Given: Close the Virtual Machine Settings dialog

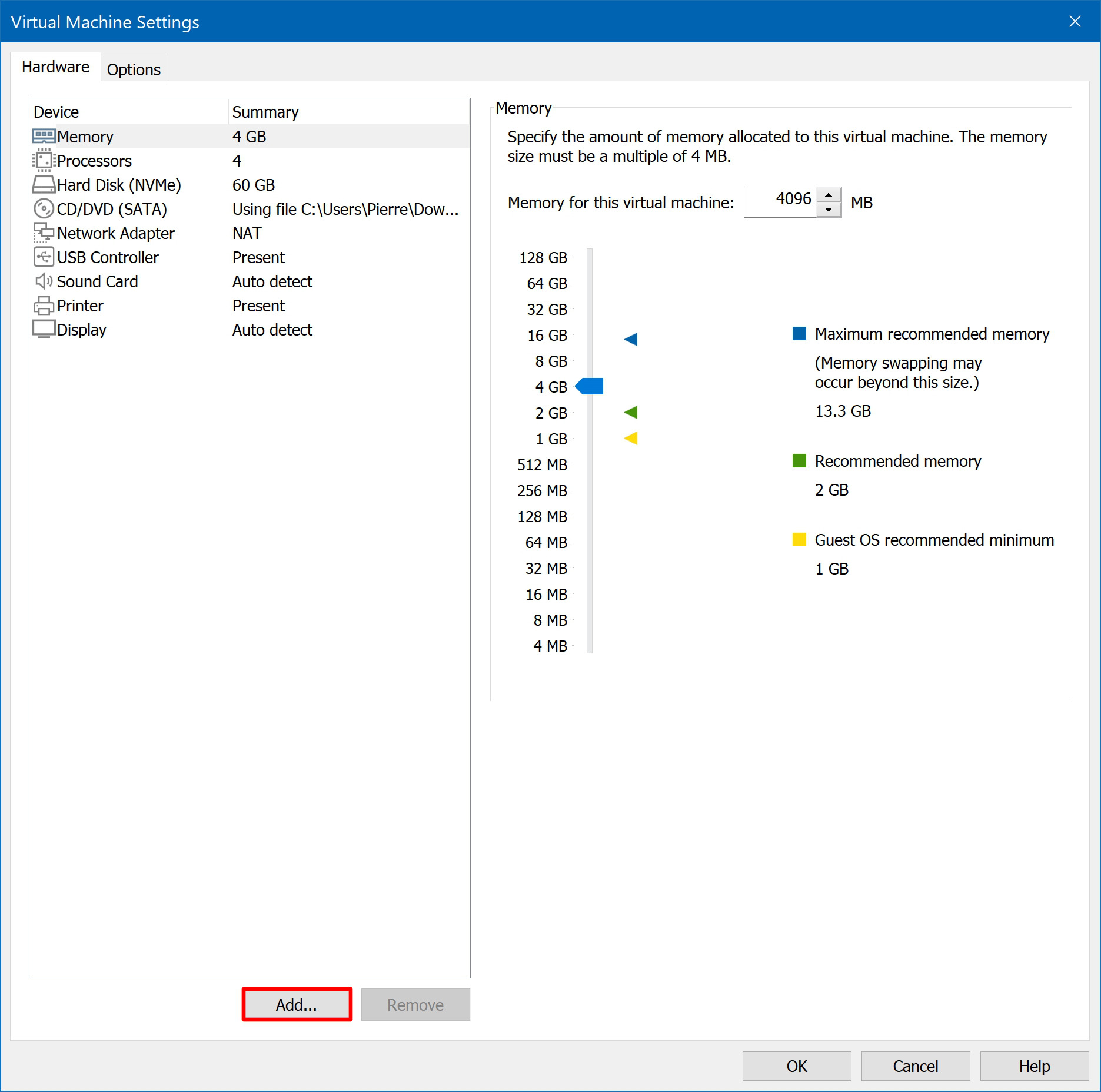Looking at the screenshot, I should (x=1075, y=22).
